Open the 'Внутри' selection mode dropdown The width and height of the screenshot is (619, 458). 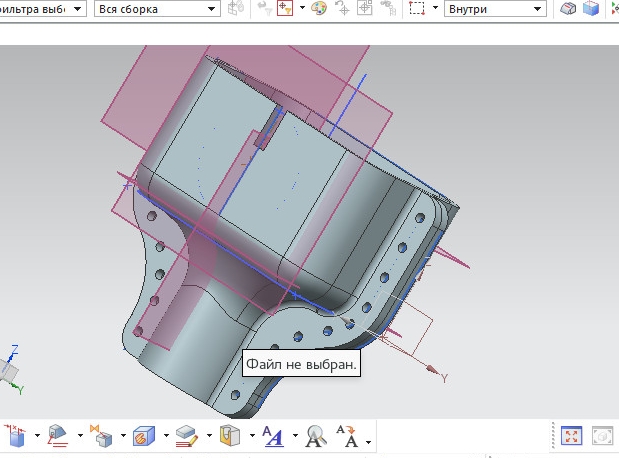click(x=496, y=9)
